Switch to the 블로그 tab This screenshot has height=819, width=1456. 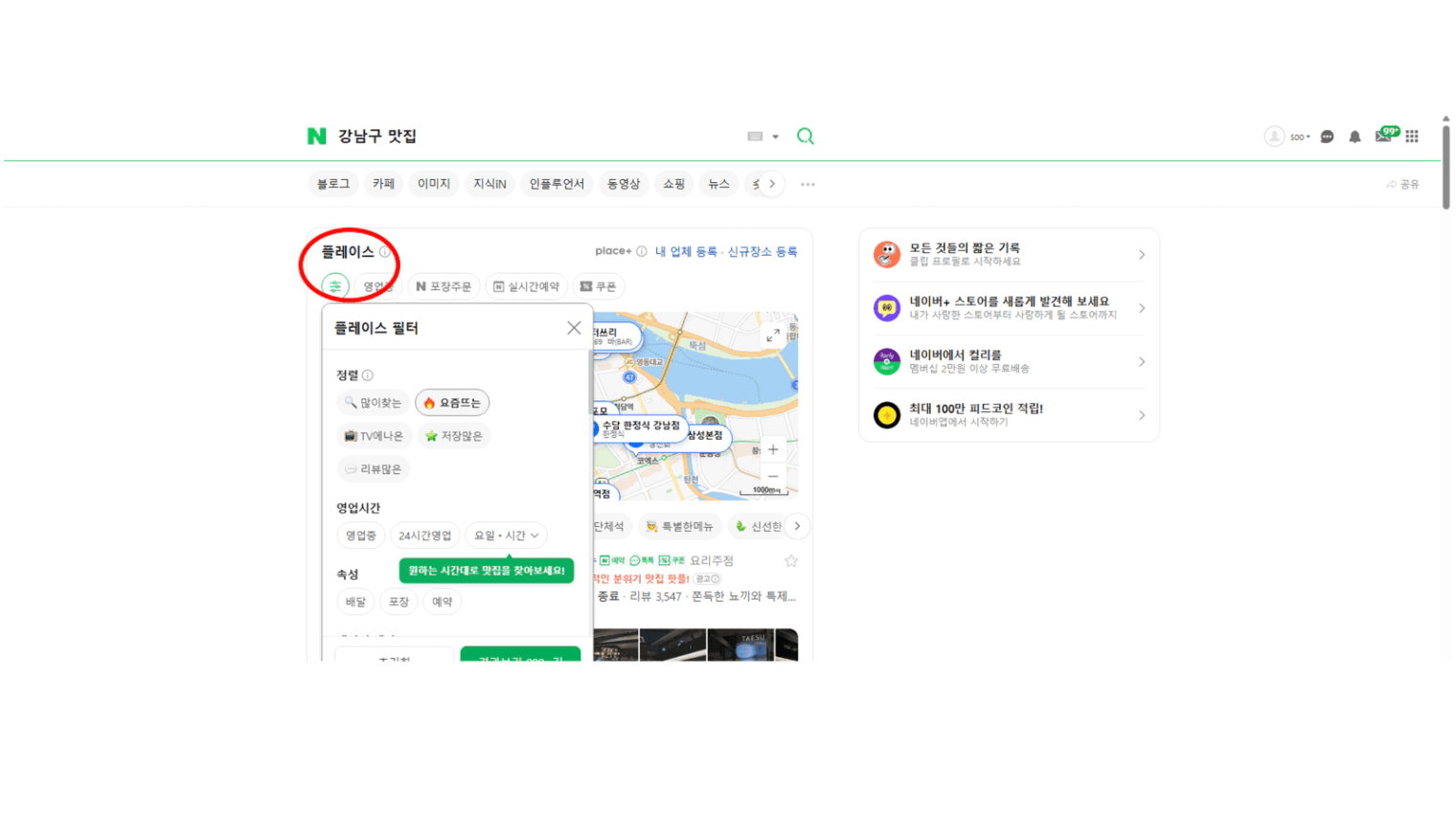click(x=333, y=184)
